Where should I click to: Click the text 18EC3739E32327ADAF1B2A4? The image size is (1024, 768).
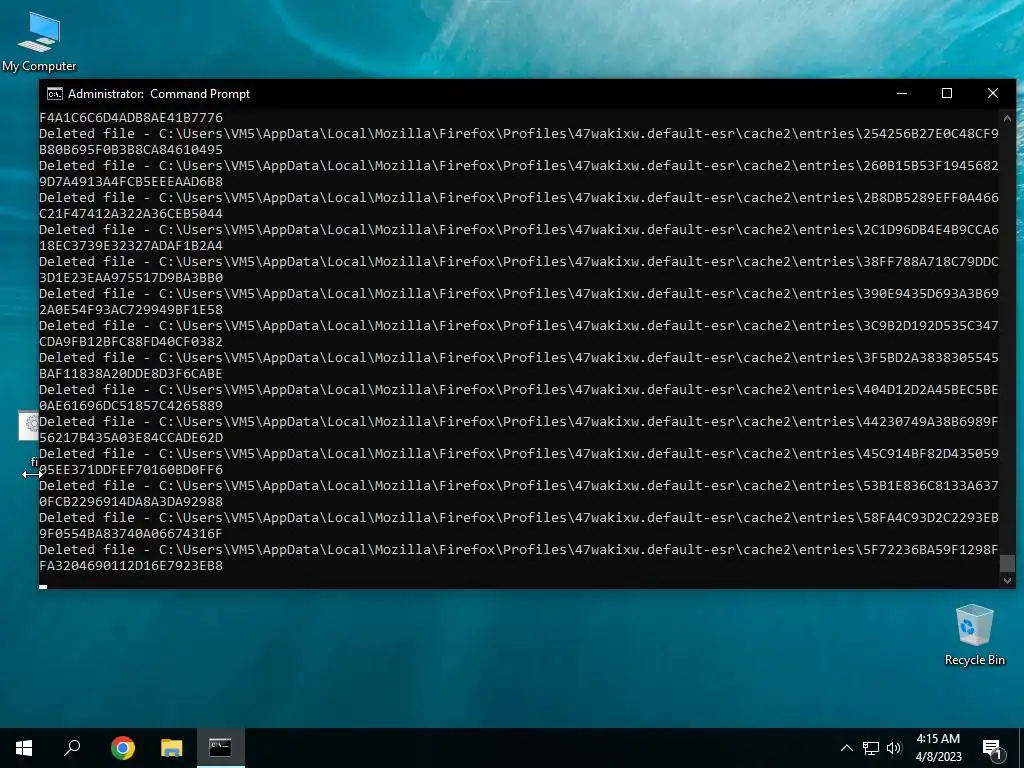tap(131, 246)
